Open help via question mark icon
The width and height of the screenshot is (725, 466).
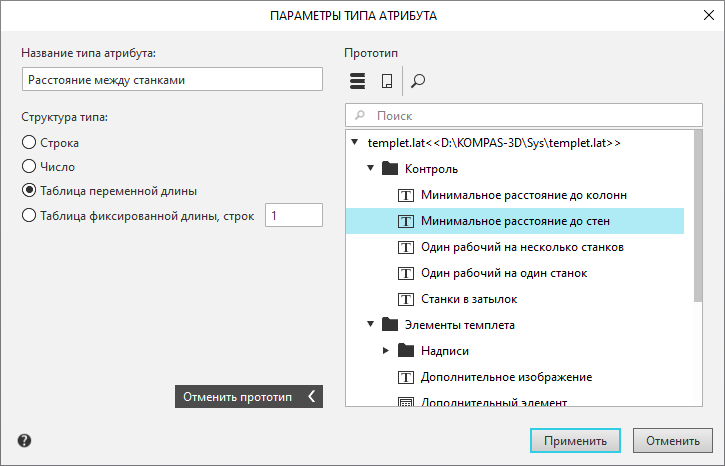[x=24, y=440]
